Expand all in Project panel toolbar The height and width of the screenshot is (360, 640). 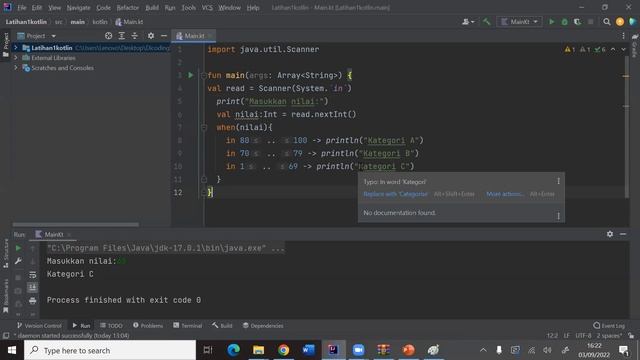click(x=121, y=36)
